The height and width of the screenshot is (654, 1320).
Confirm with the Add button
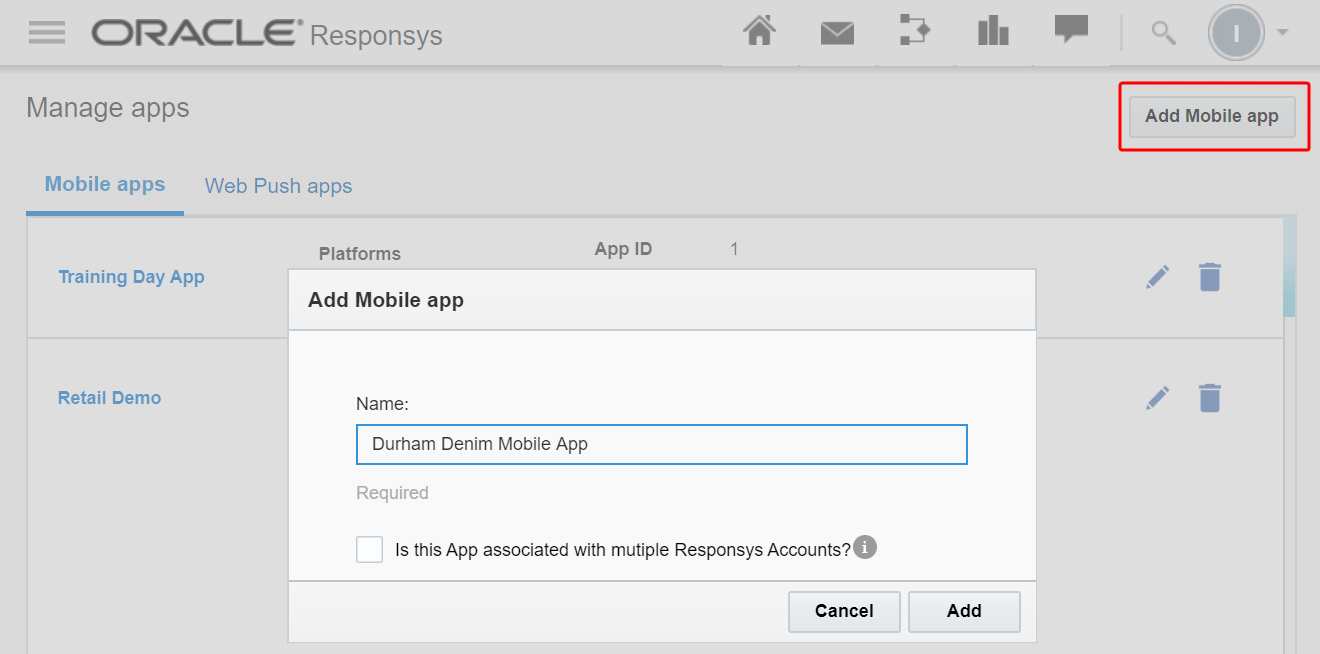click(x=964, y=611)
